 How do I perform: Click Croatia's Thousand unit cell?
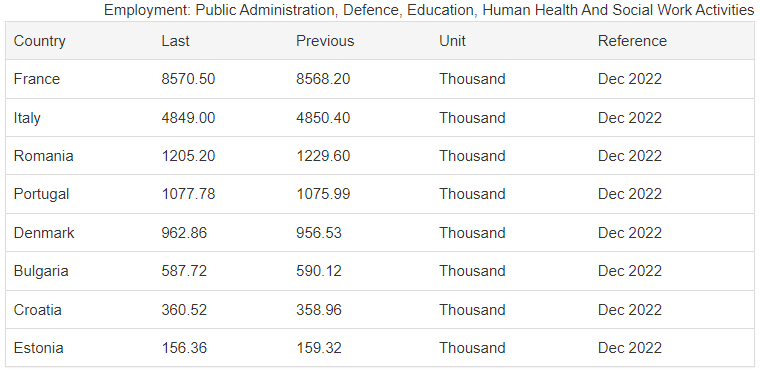(472, 309)
